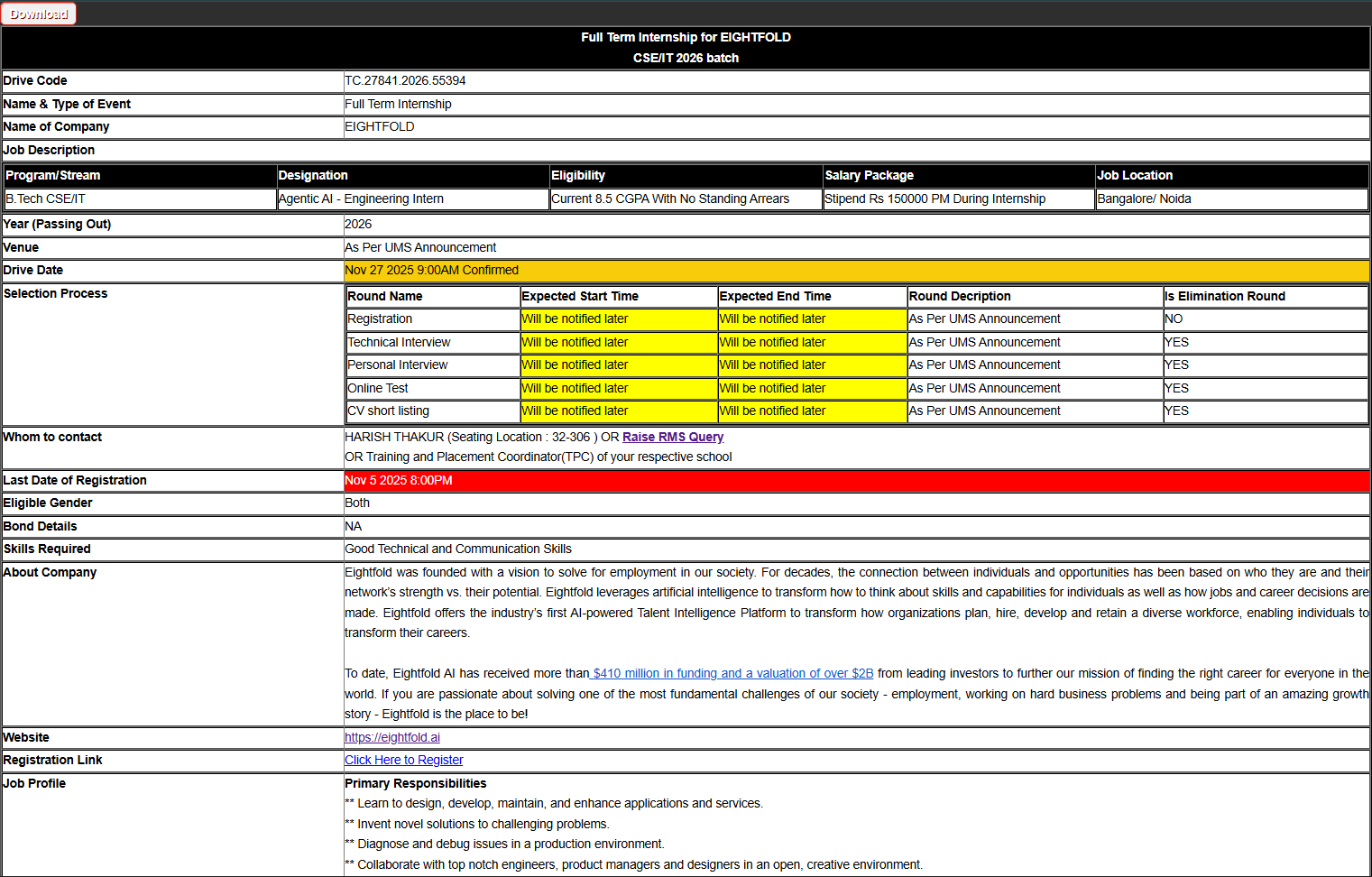Open the $410 million funding link
Viewport: 1372px width, 877px height.
pyautogui.click(x=732, y=673)
